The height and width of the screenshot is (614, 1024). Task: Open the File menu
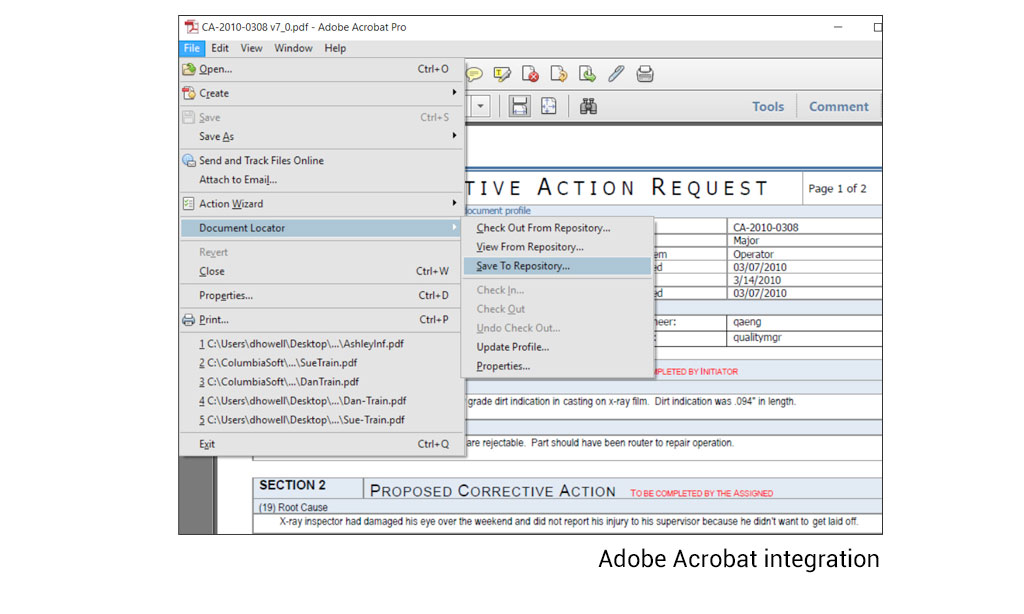coord(191,48)
